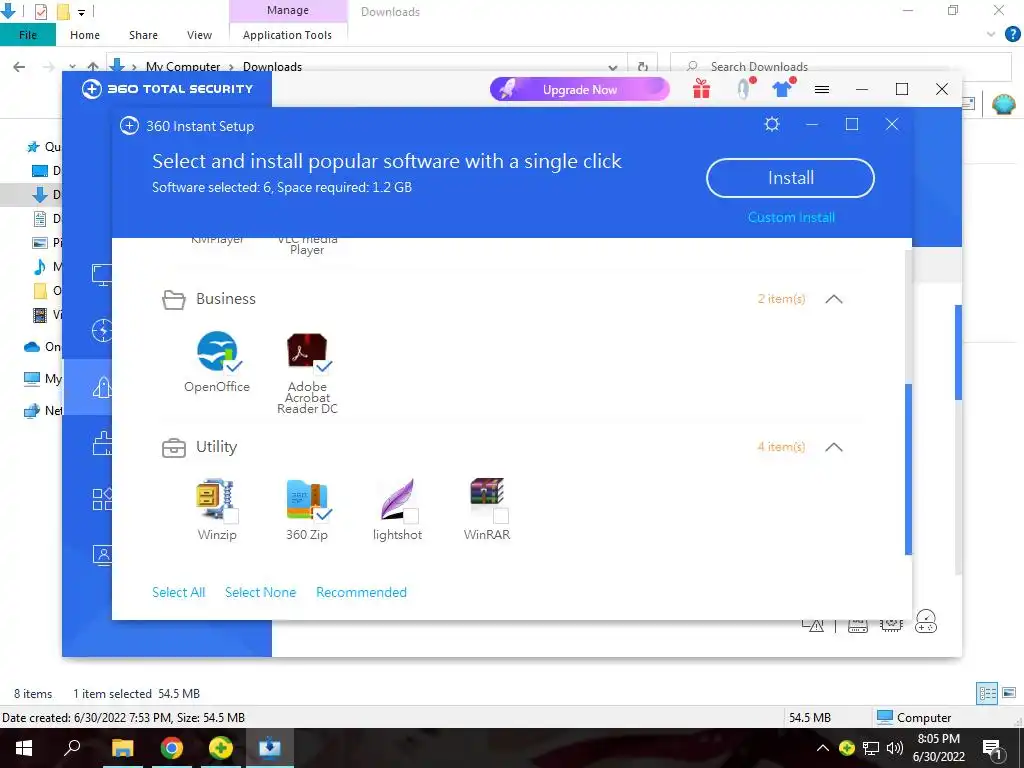Image resolution: width=1024 pixels, height=768 pixels.
Task: Open Chrome from the taskbar
Action: coord(171,748)
